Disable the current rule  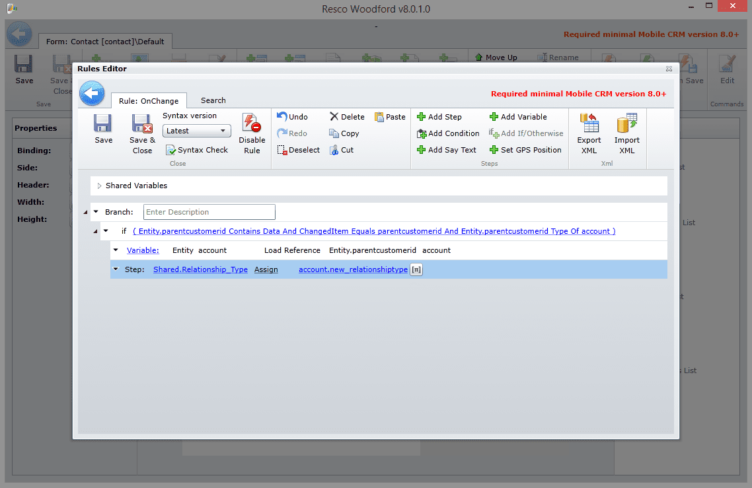[252, 132]
